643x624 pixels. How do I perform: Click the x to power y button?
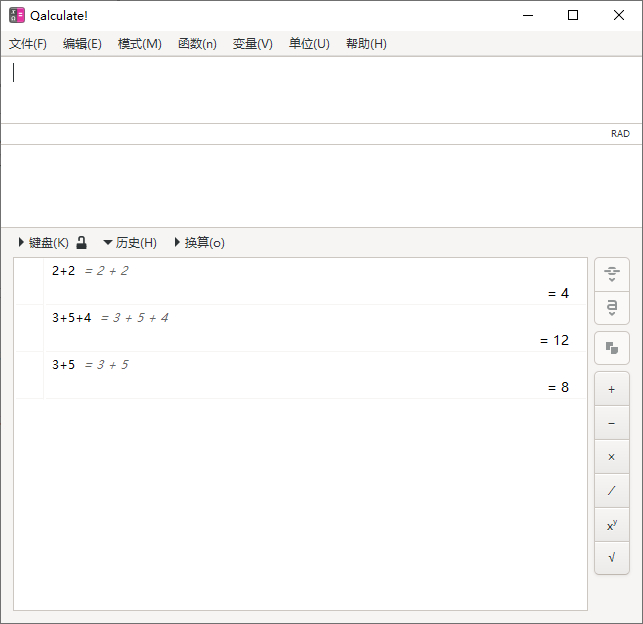pyautogui.click(x=612, y=525)
